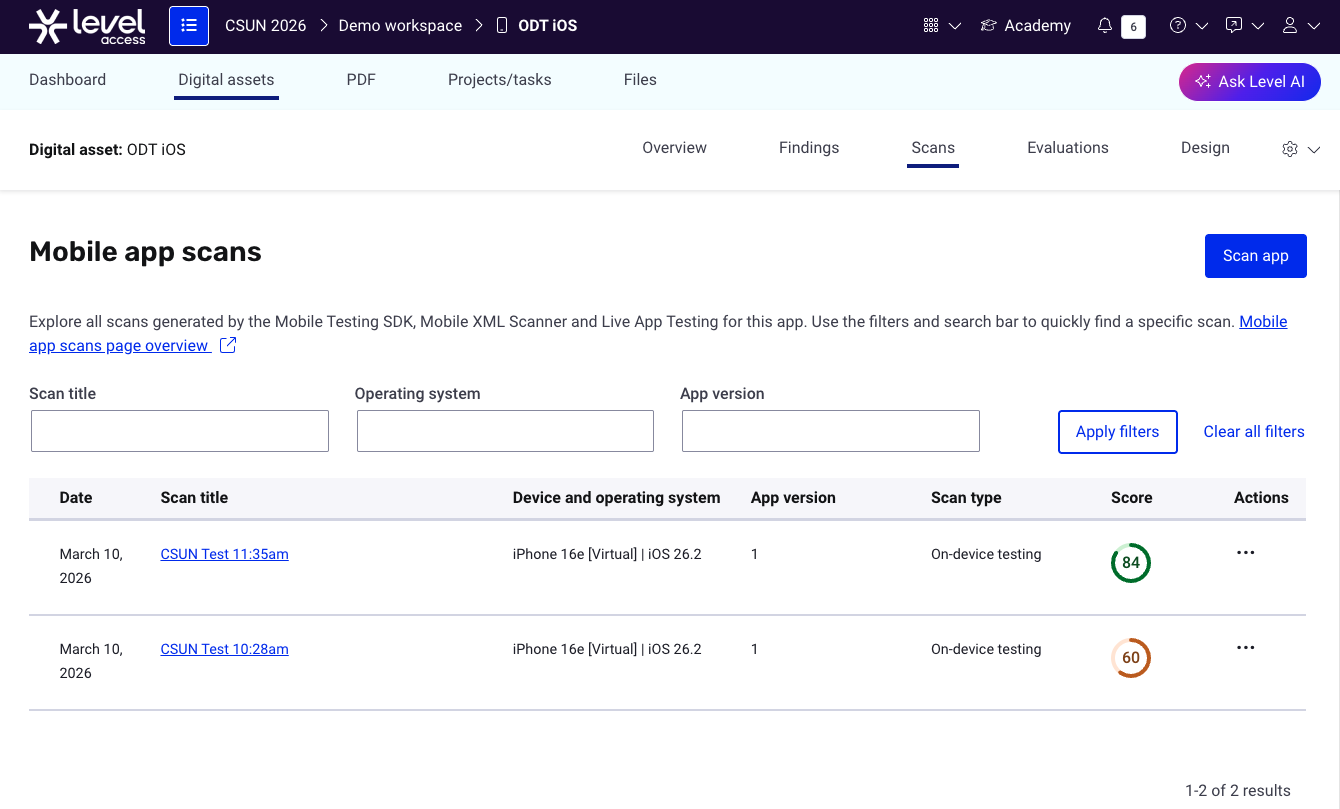Screen dimensions: 1340x809
Task: Select the Digital assets tab
Action: pyautogui.click(x=226, y=80)
